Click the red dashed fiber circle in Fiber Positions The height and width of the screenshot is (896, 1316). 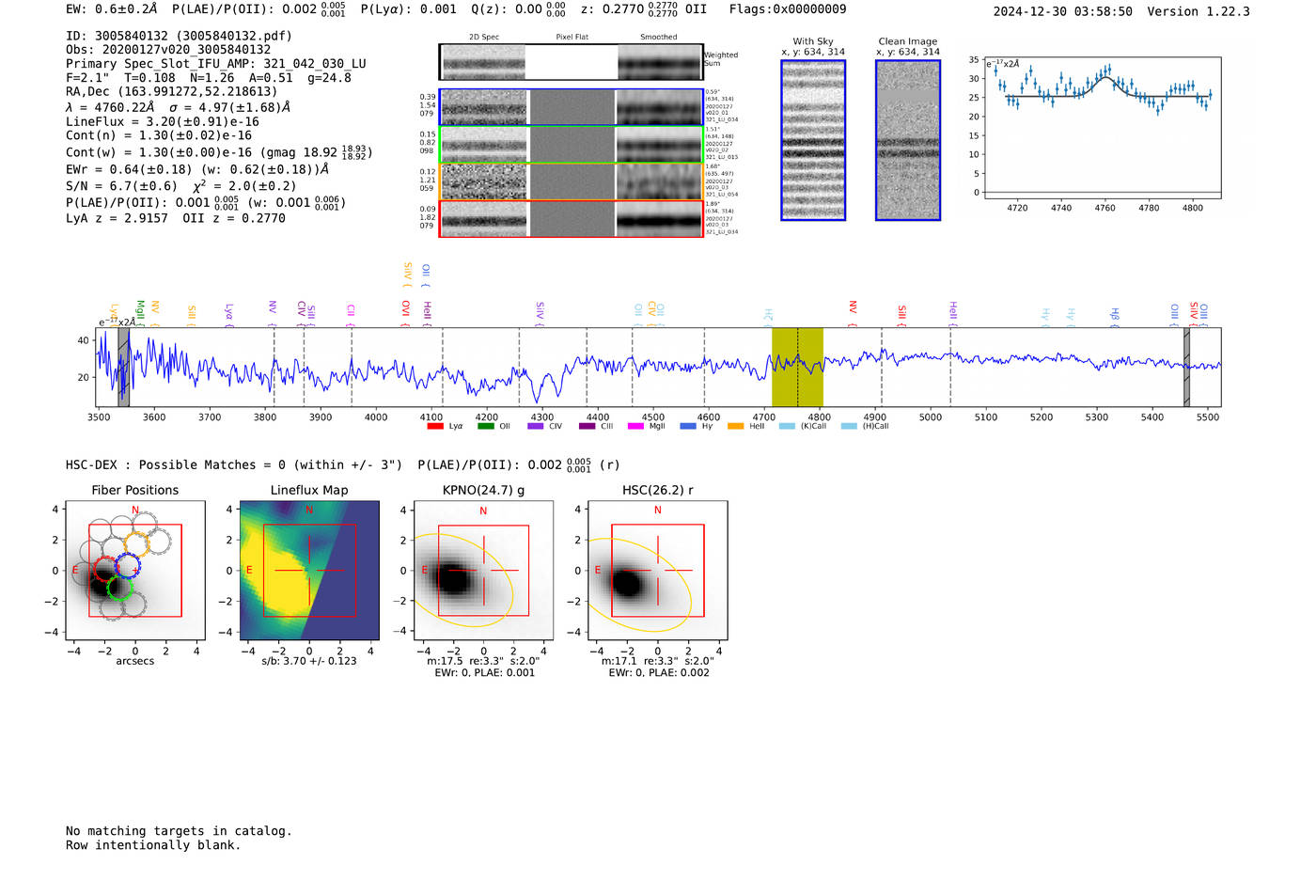click(x=104, y=570)
